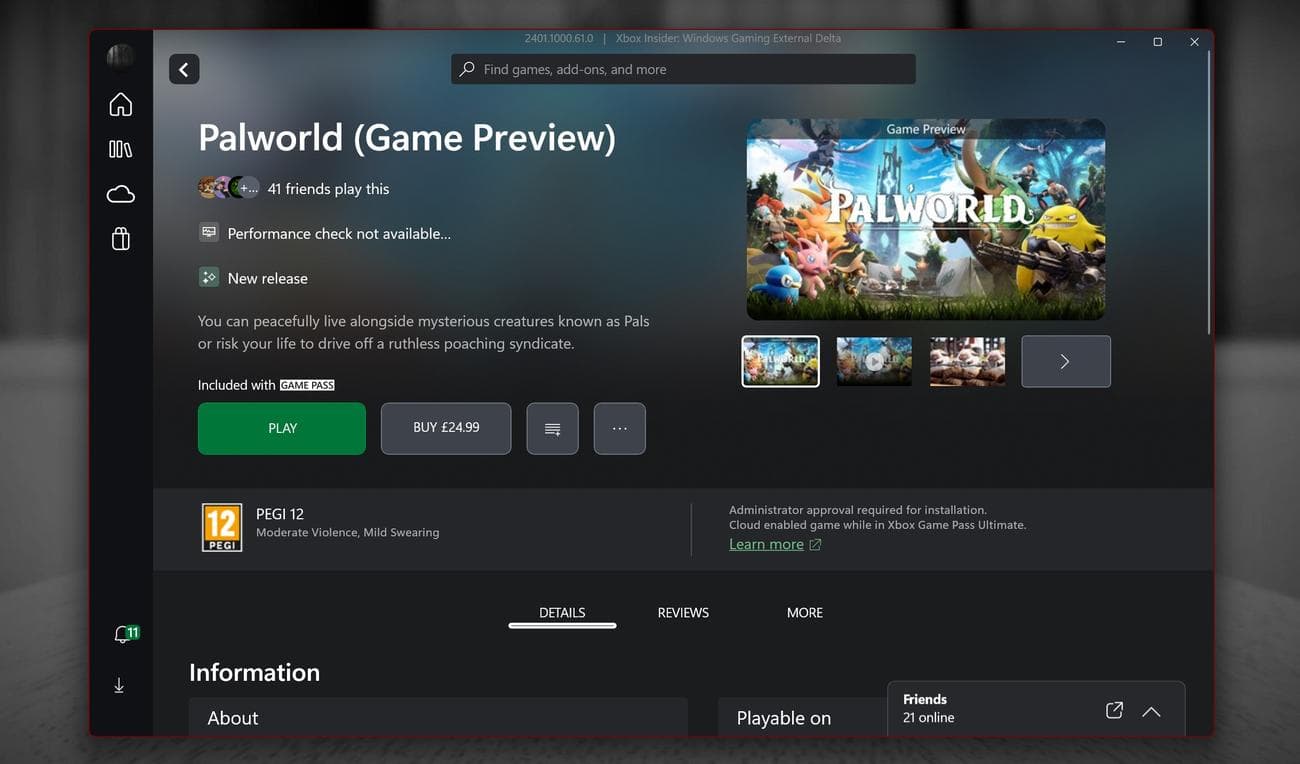This screenshot has height=764, width=1300.
Task: Open the Home icon in the sidebar
Action: pos(119,103)
